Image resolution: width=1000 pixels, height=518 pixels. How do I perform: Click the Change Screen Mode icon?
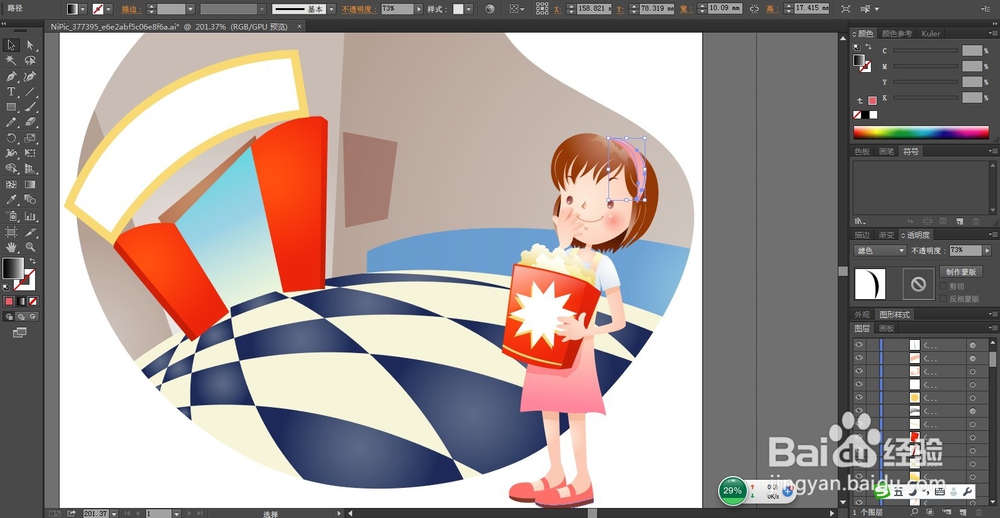(x=20, y=332)
